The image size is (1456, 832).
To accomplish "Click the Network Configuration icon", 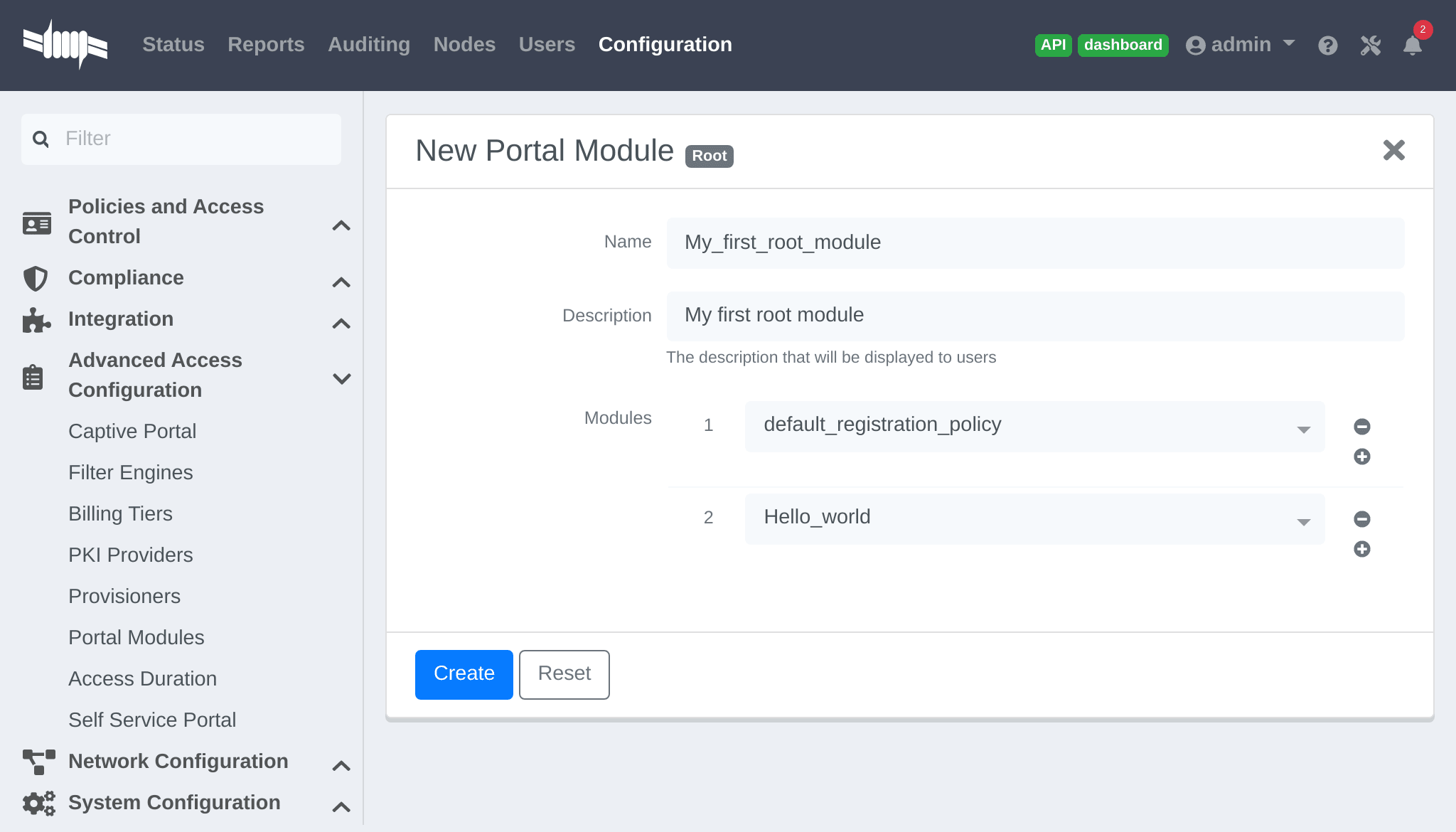I will point(37,762).
